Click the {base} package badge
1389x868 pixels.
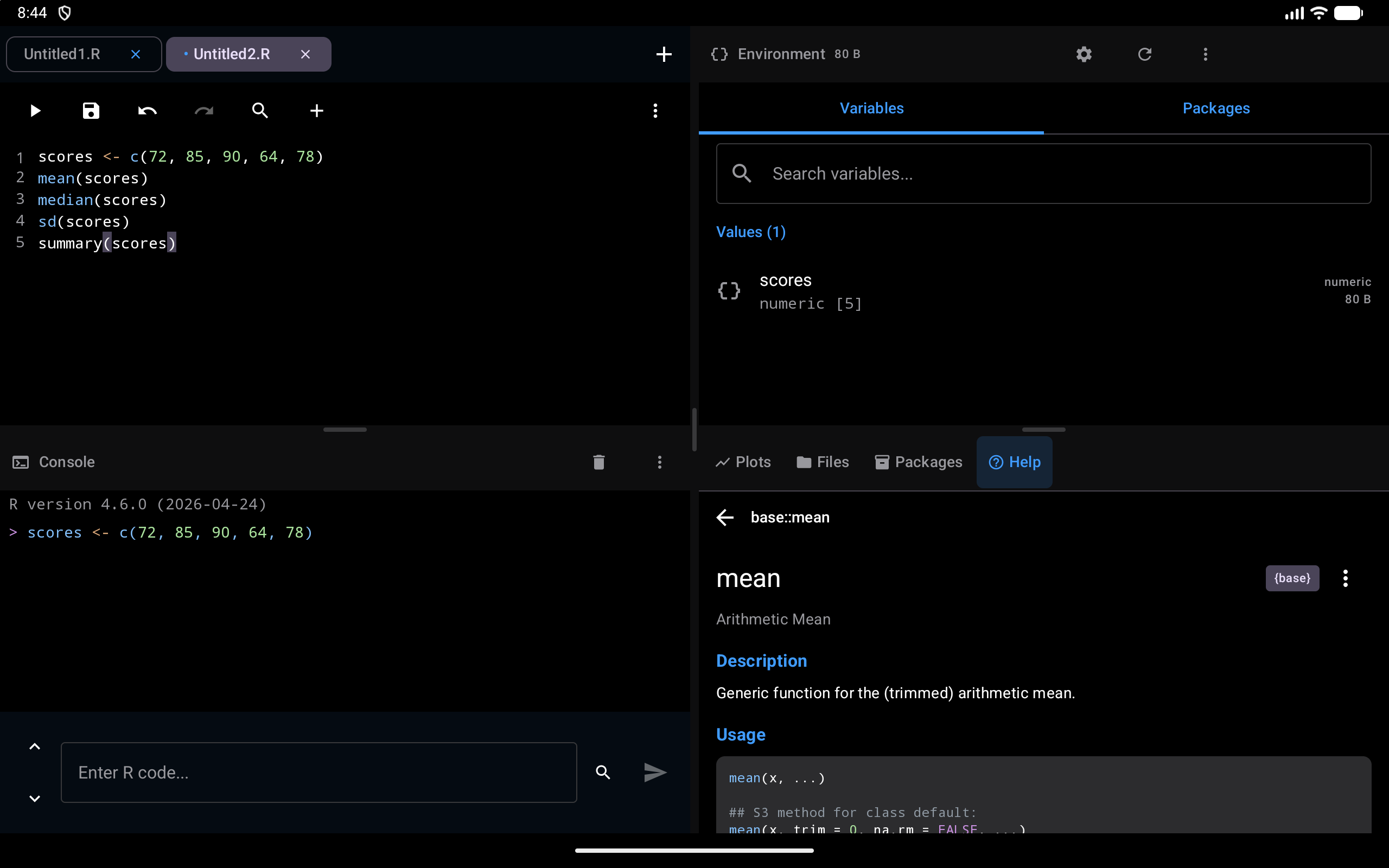coord(1292,578)
